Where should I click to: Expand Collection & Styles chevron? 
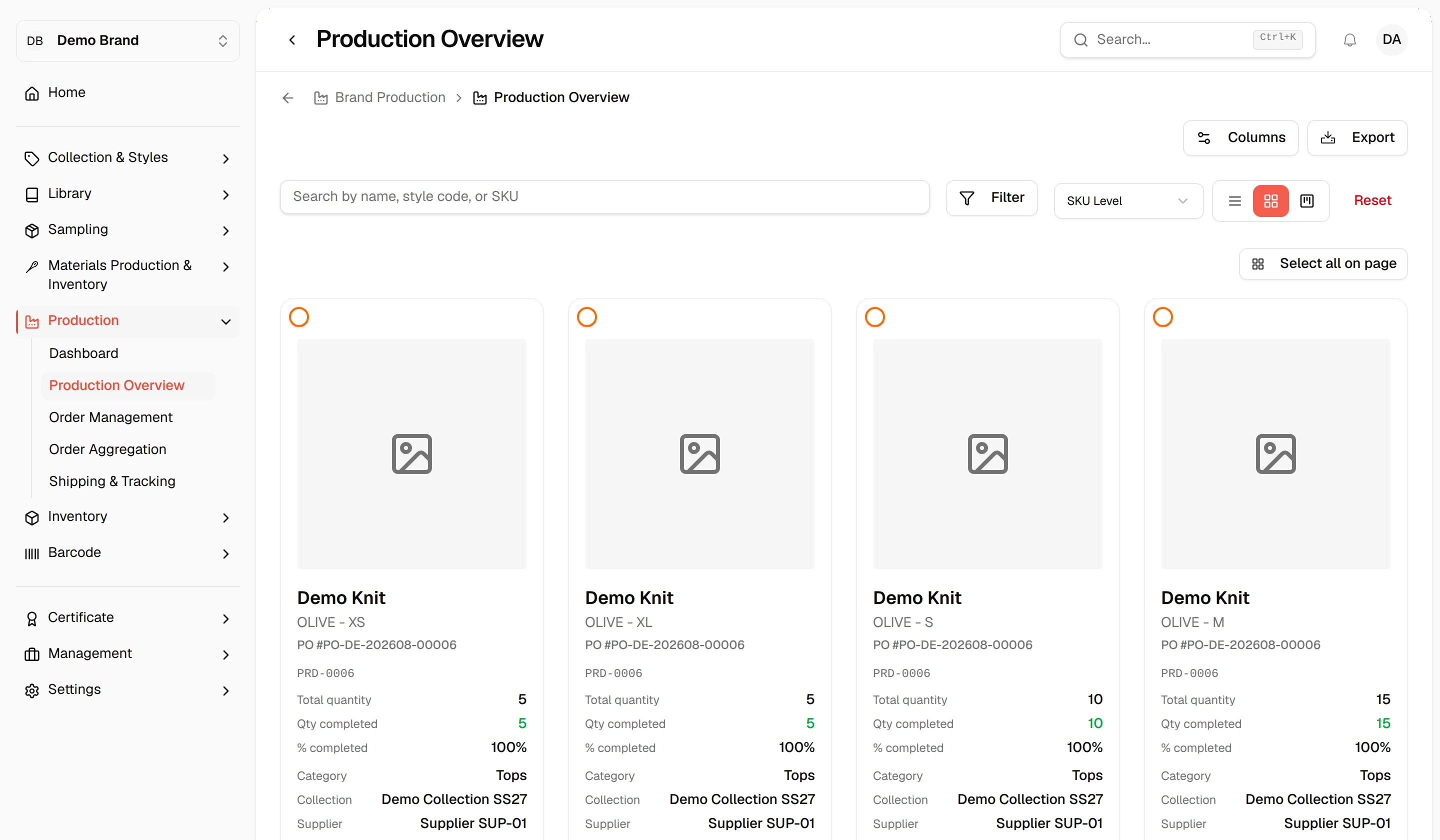225,158
